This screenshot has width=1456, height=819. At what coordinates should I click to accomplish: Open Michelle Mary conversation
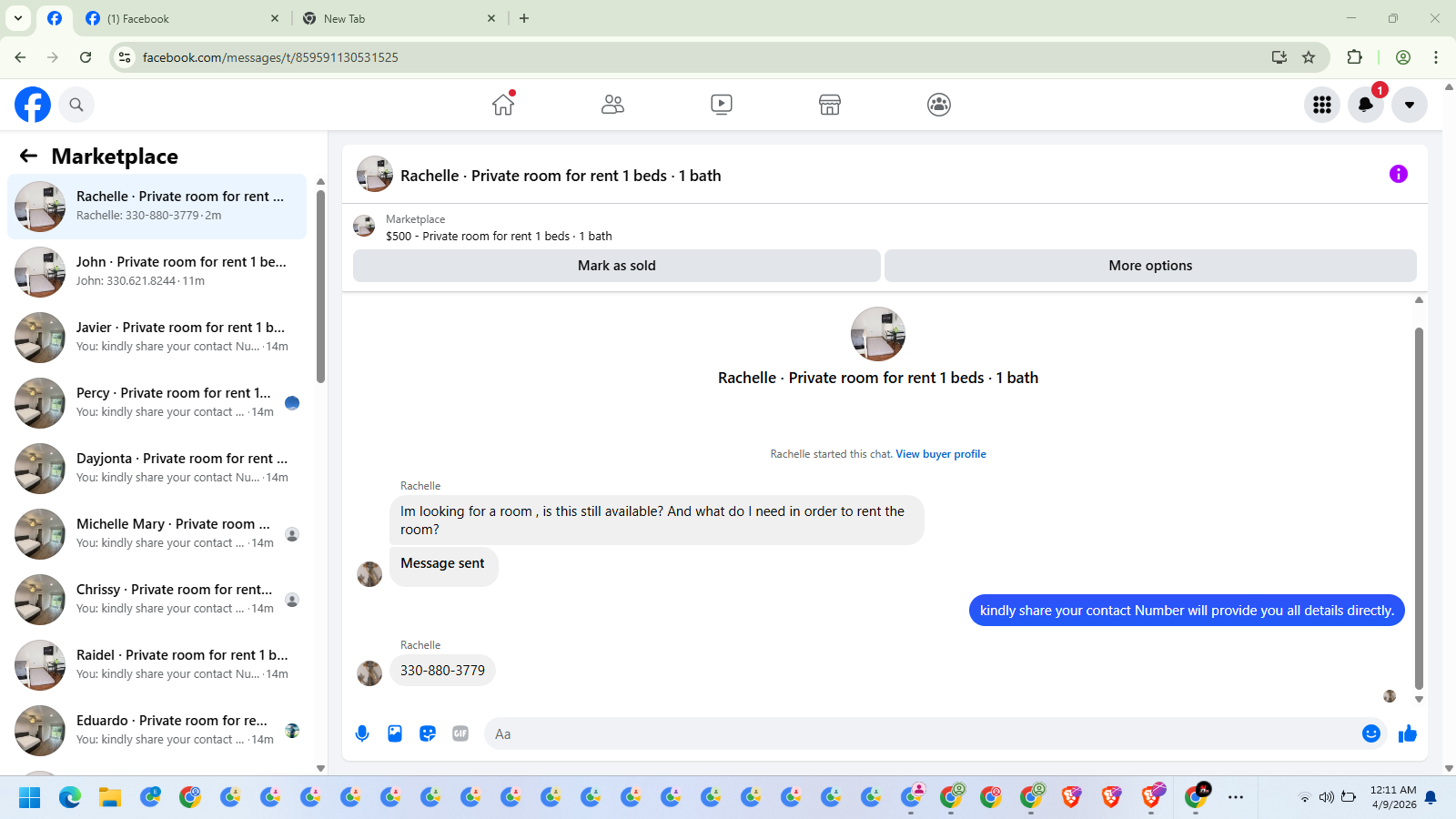point(157,534)
